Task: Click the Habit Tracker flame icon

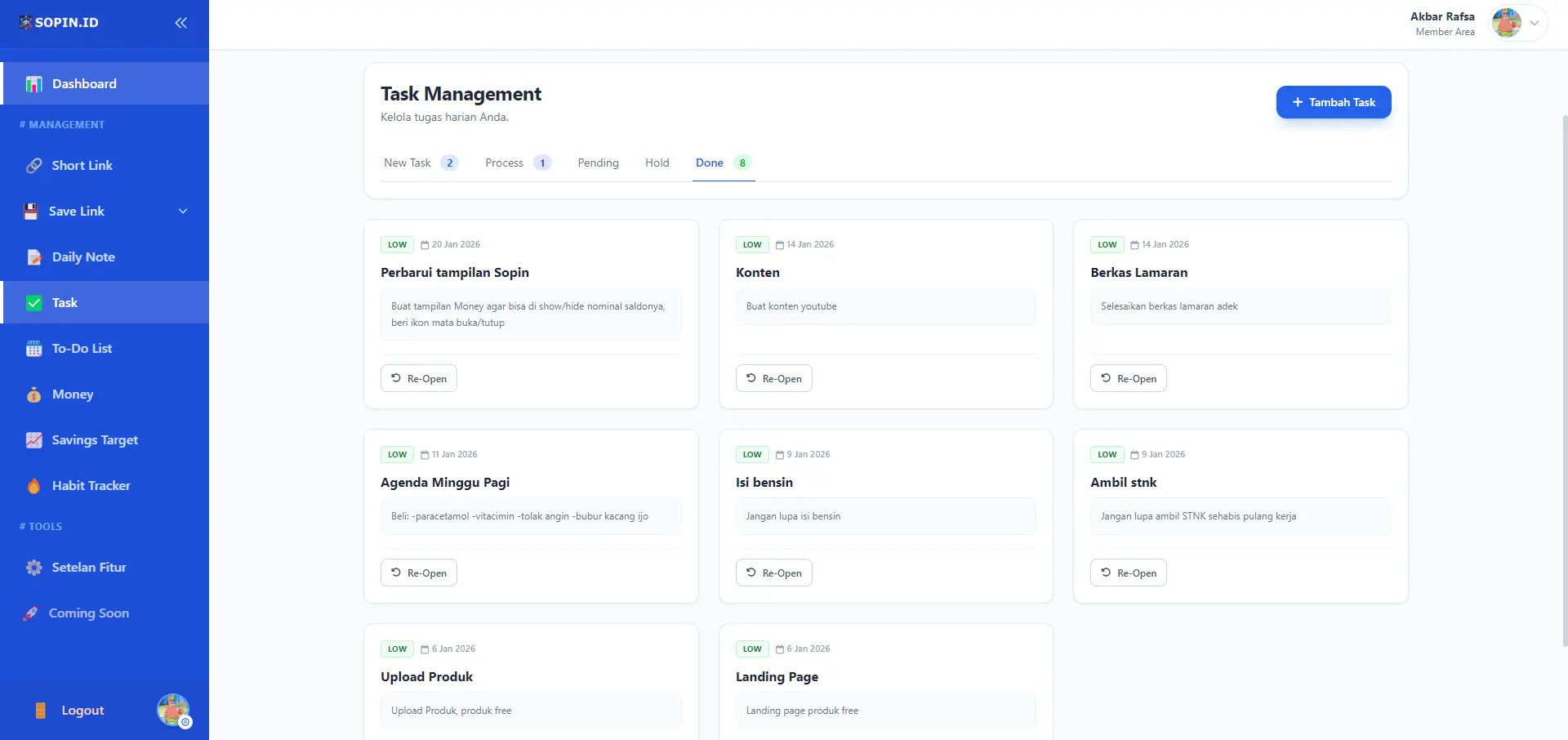Action: pos(33,486)
